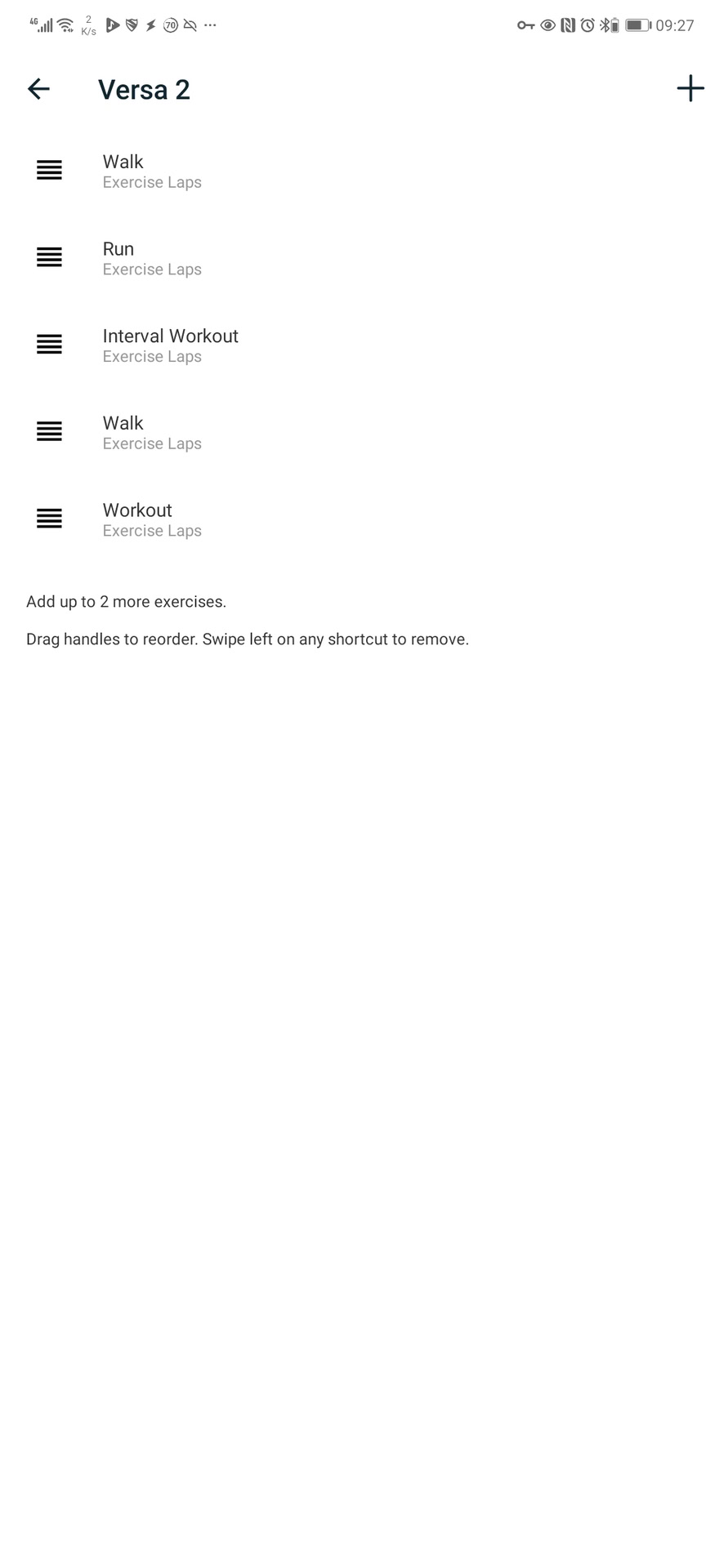Tap the drag handle beside Run

click(49, 257)
